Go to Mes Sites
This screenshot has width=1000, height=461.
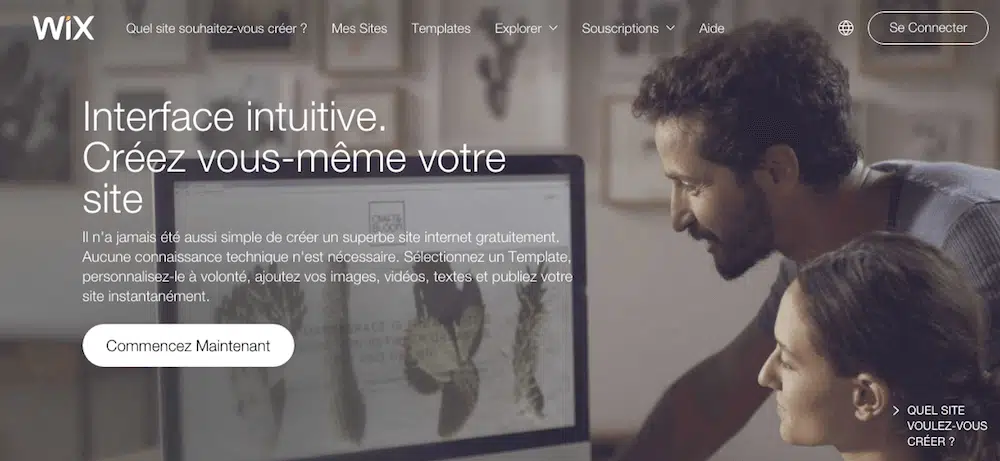[x=359, y=28]
